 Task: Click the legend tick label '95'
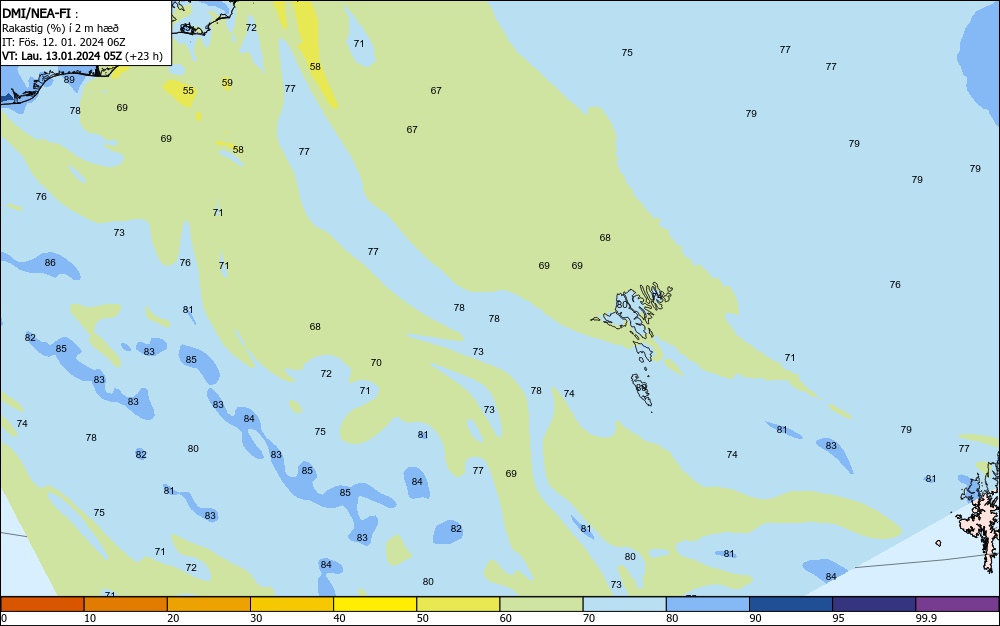click(838, 618)
